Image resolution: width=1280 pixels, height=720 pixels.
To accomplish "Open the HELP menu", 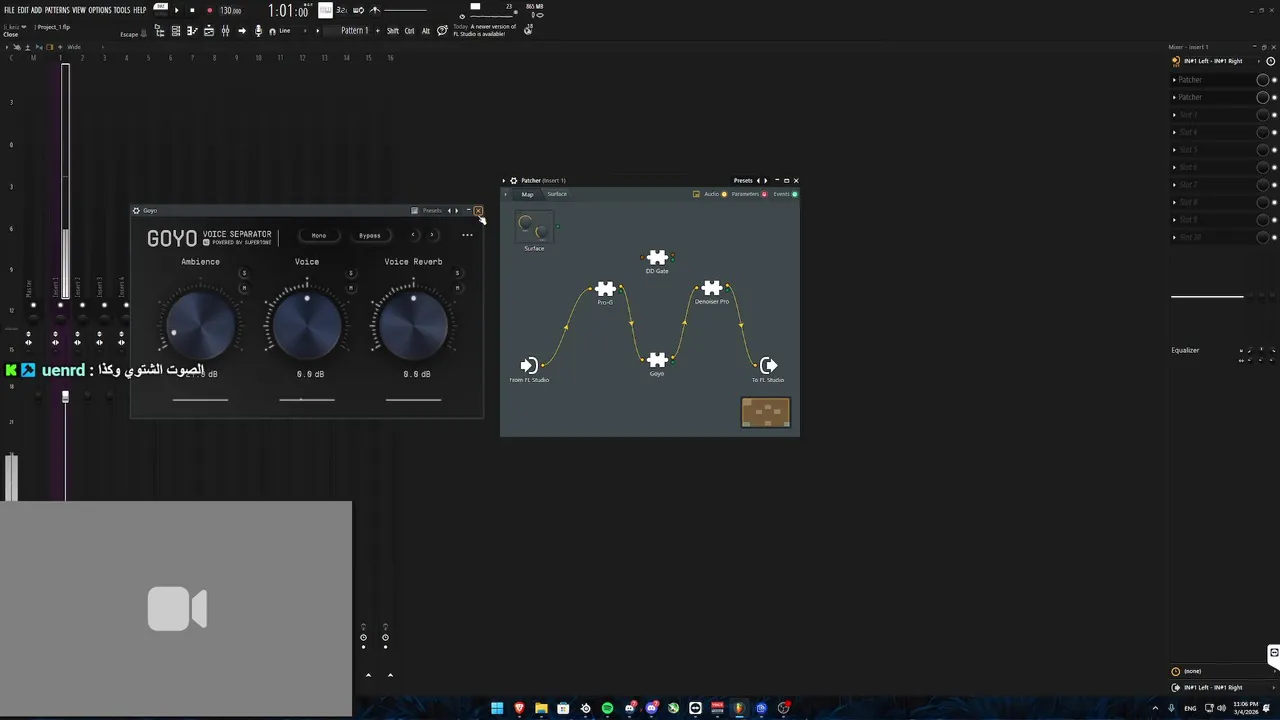I will coord(140,10).
